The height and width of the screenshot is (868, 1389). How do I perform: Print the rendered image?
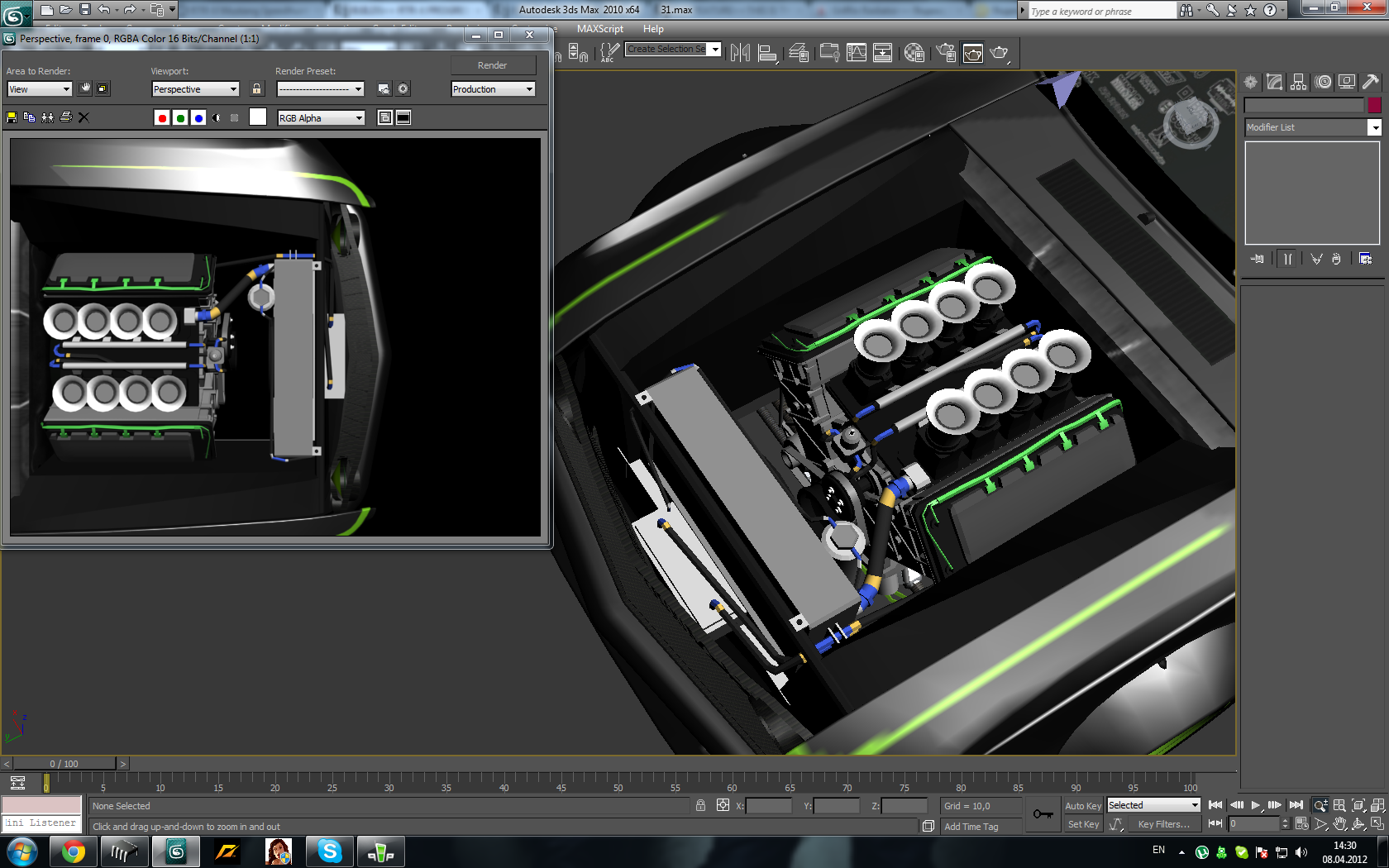coord(66,117)
